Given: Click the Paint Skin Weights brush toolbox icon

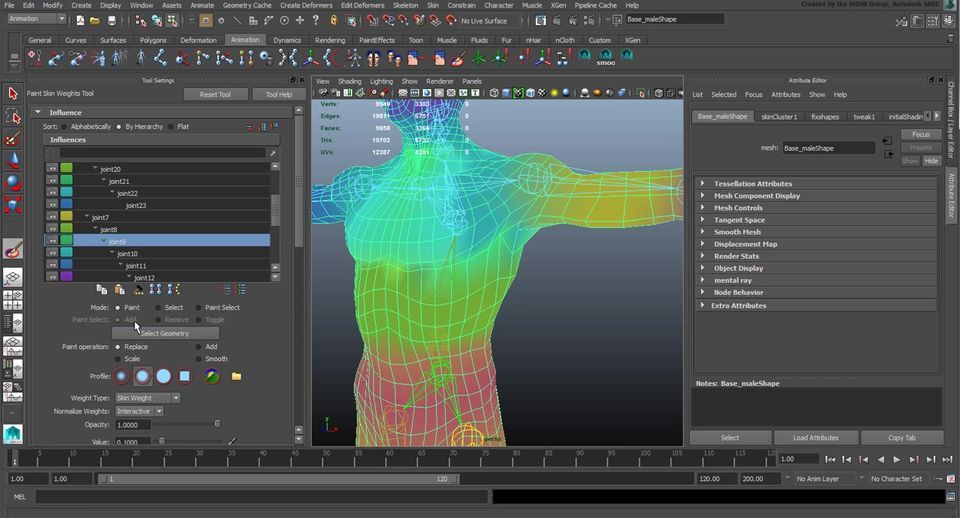Looking at the screenshot, I should tap(13, 249).
